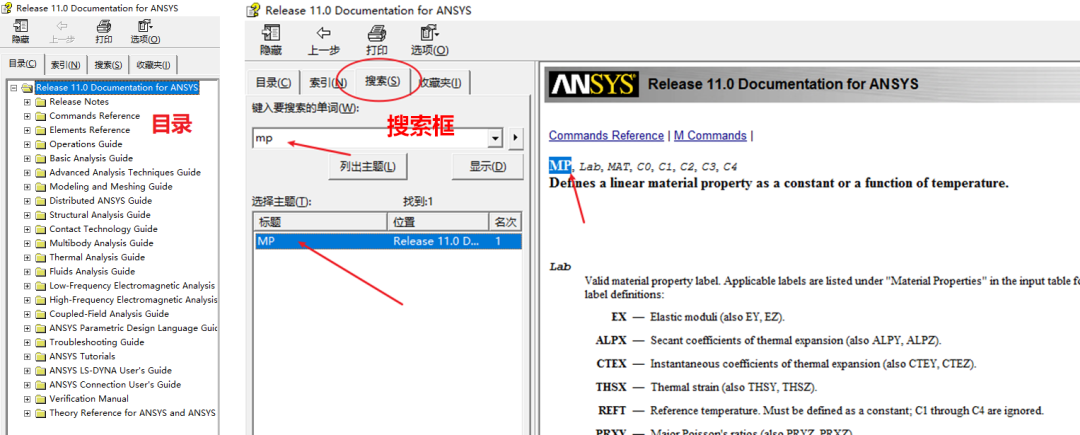Click Display button
Image resolution: width=1080 pixels, height=435 pixels.
coord(488,167)
